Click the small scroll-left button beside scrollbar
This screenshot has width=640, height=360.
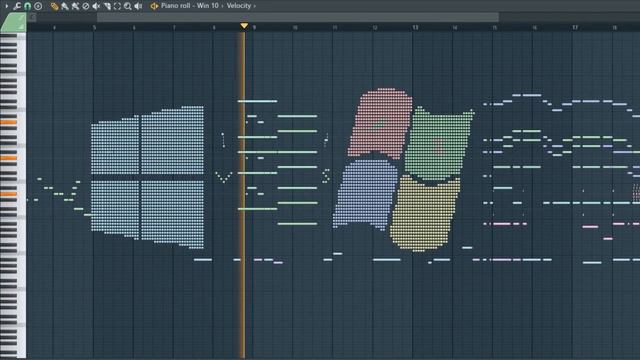tap(33, 17)
